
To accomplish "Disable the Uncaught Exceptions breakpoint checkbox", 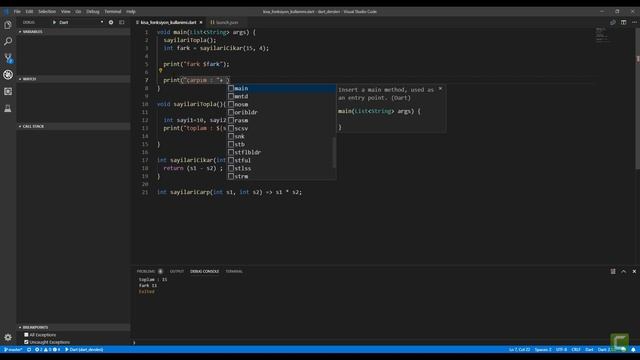I will (x=26, y=342).
